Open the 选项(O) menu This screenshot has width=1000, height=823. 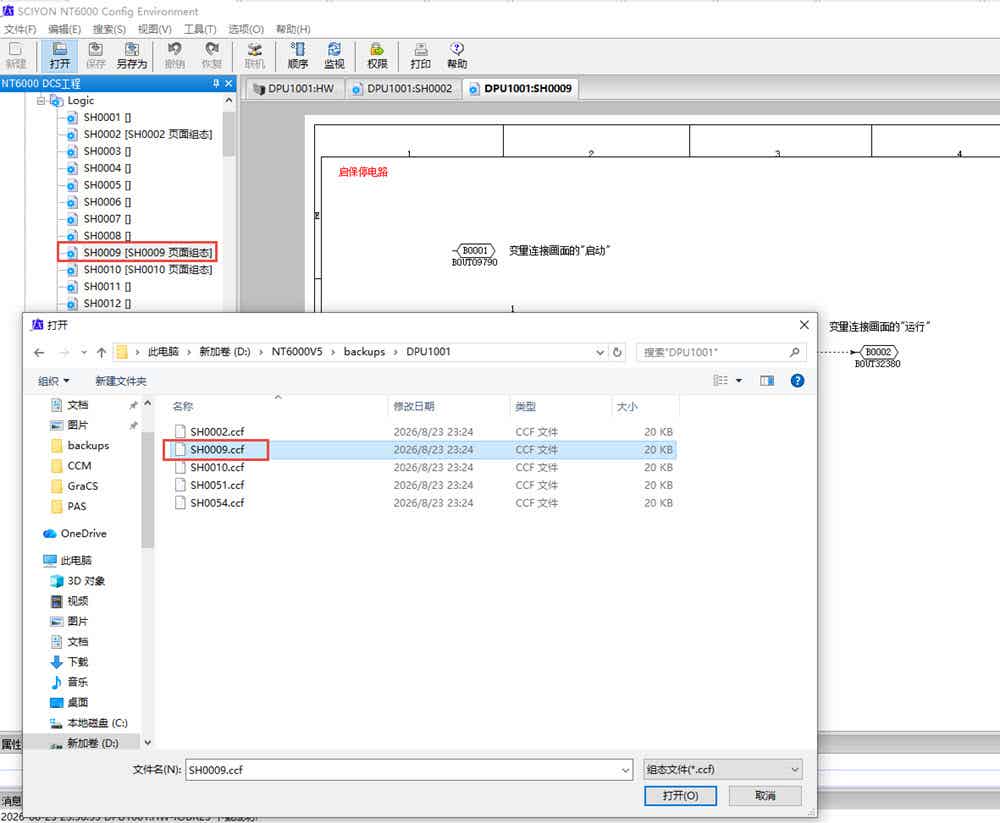[x=246, y=29]
